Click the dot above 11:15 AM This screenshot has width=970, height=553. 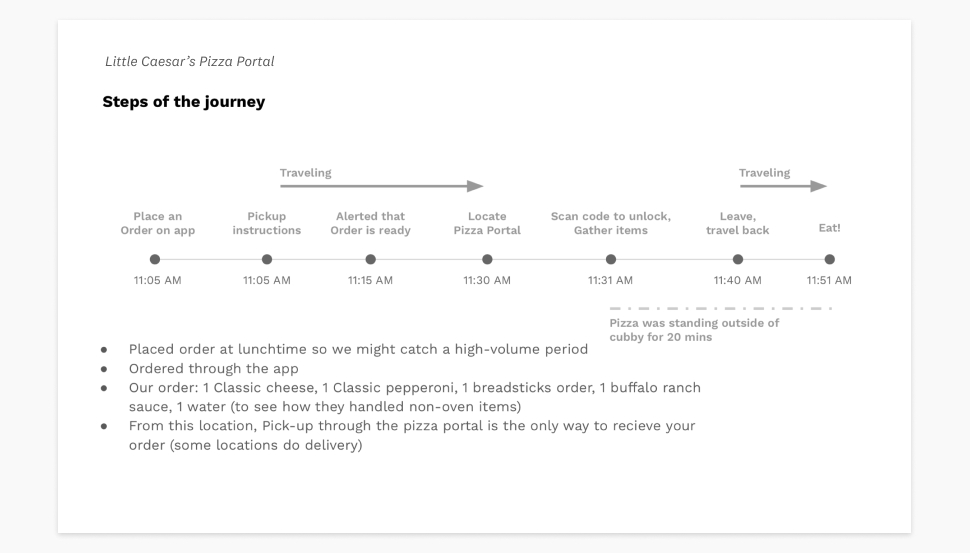[371, 259]
